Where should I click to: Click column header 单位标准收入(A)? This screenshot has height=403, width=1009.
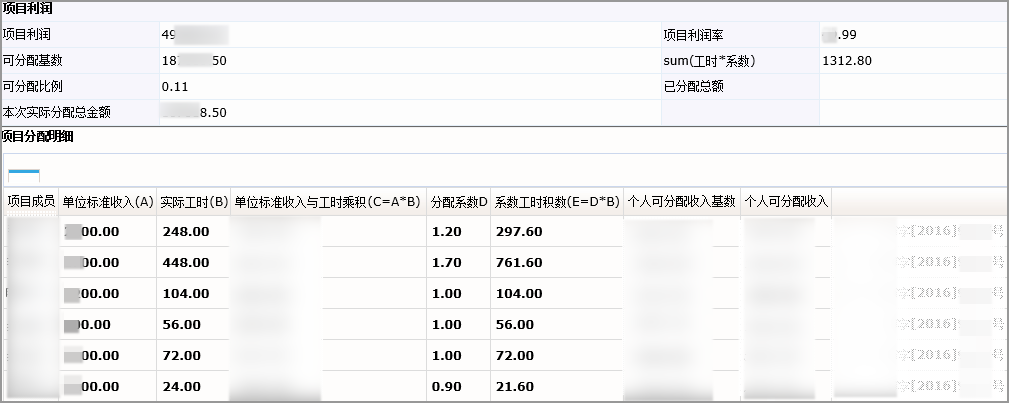pos(107,202)
